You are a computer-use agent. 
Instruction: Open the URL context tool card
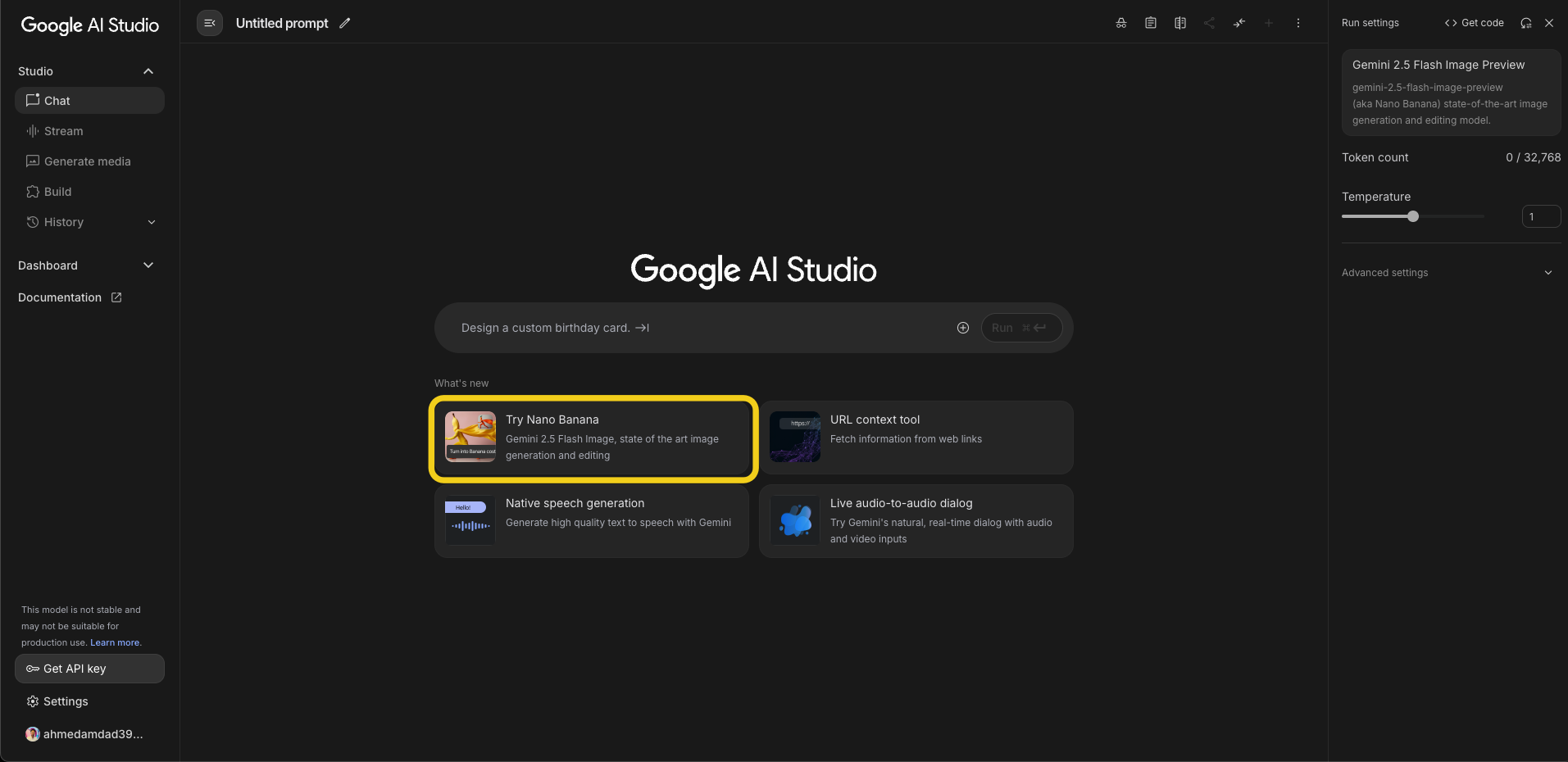[x=916, y=438]
